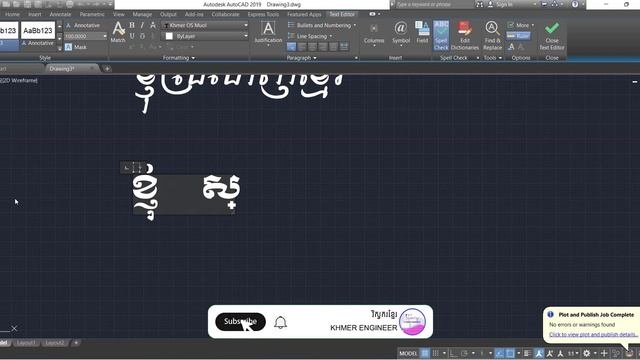
Task: Click the annotation monitor plus icon
Action: click(x=604, y=353)
